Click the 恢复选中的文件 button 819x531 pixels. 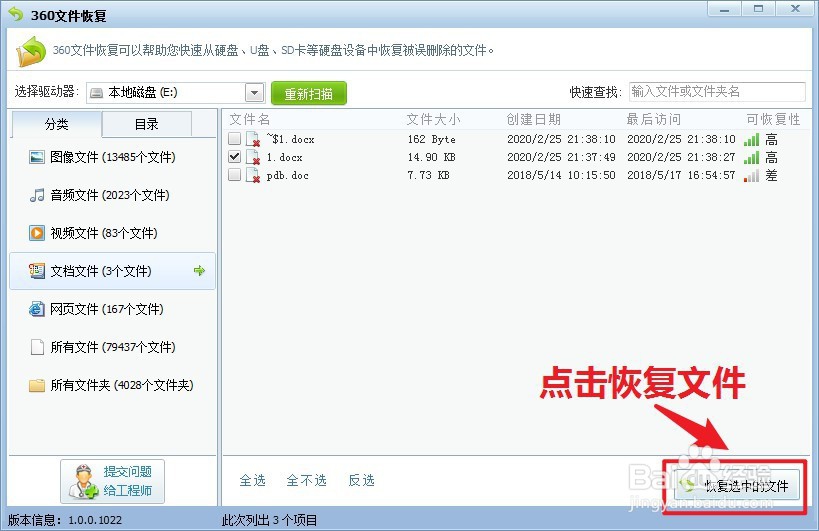click(736, 486)
